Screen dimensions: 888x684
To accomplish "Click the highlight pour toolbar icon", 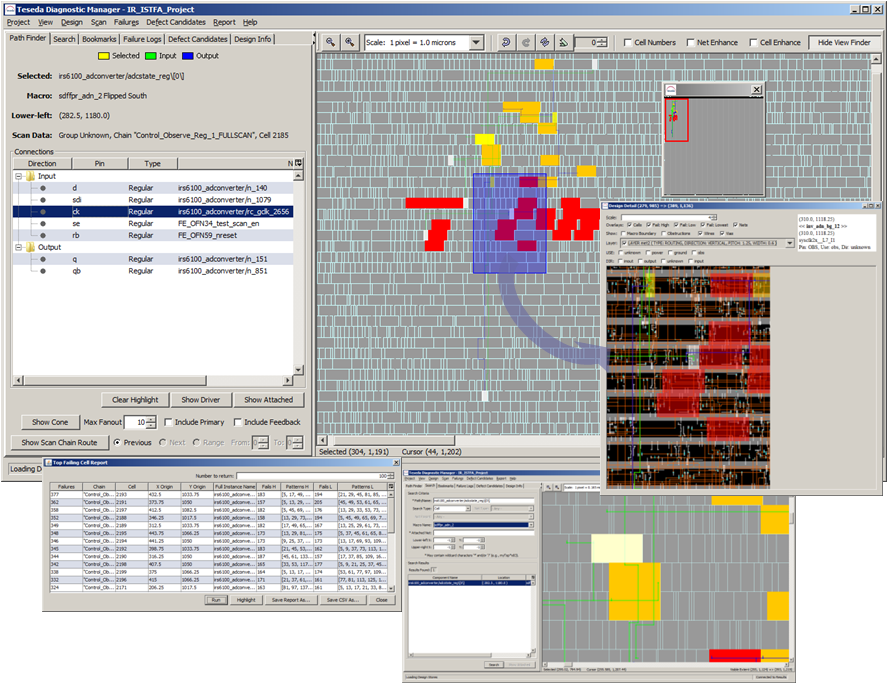I will pos(565,42).
